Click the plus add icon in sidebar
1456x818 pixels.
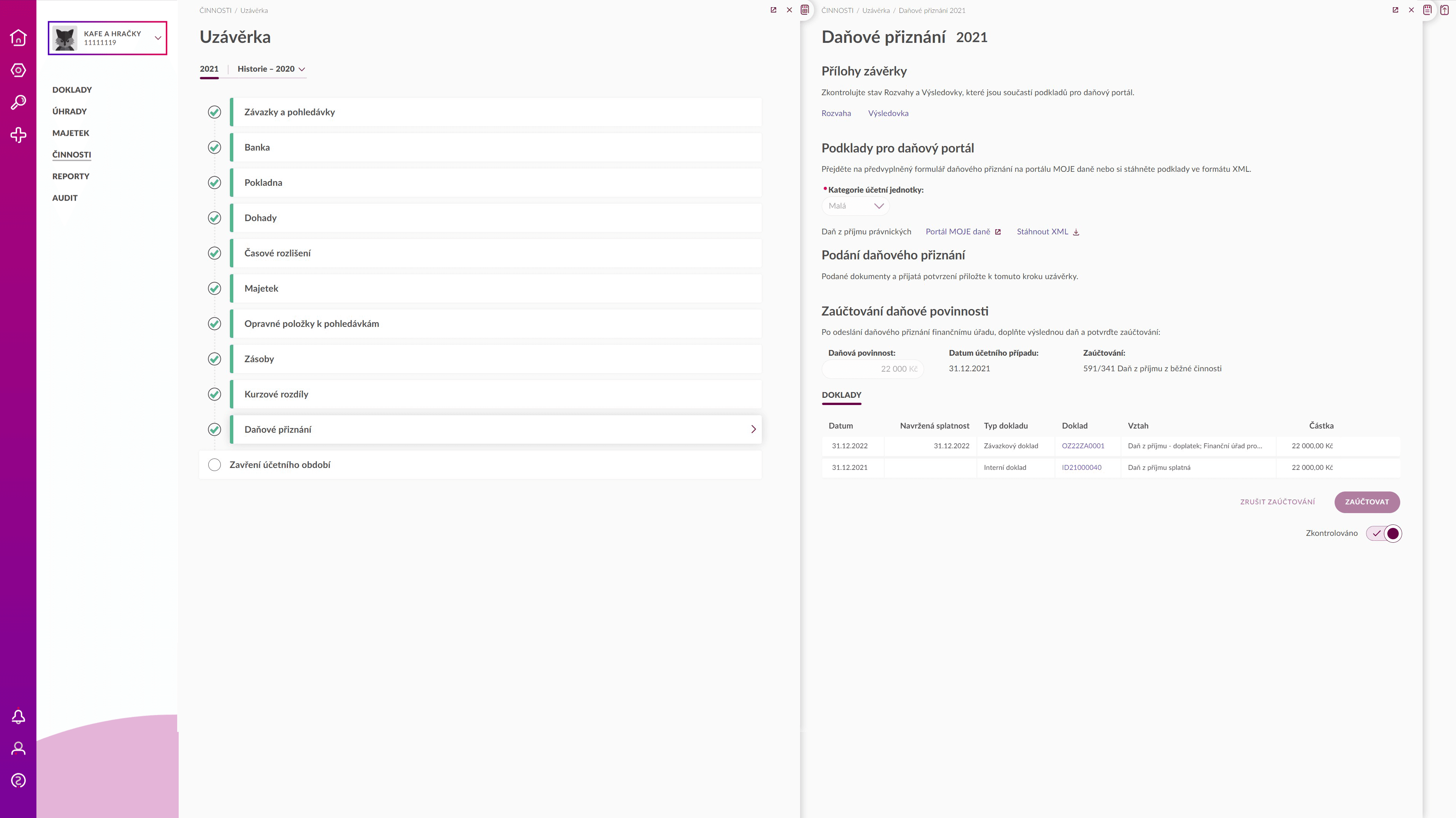(18, 135)
